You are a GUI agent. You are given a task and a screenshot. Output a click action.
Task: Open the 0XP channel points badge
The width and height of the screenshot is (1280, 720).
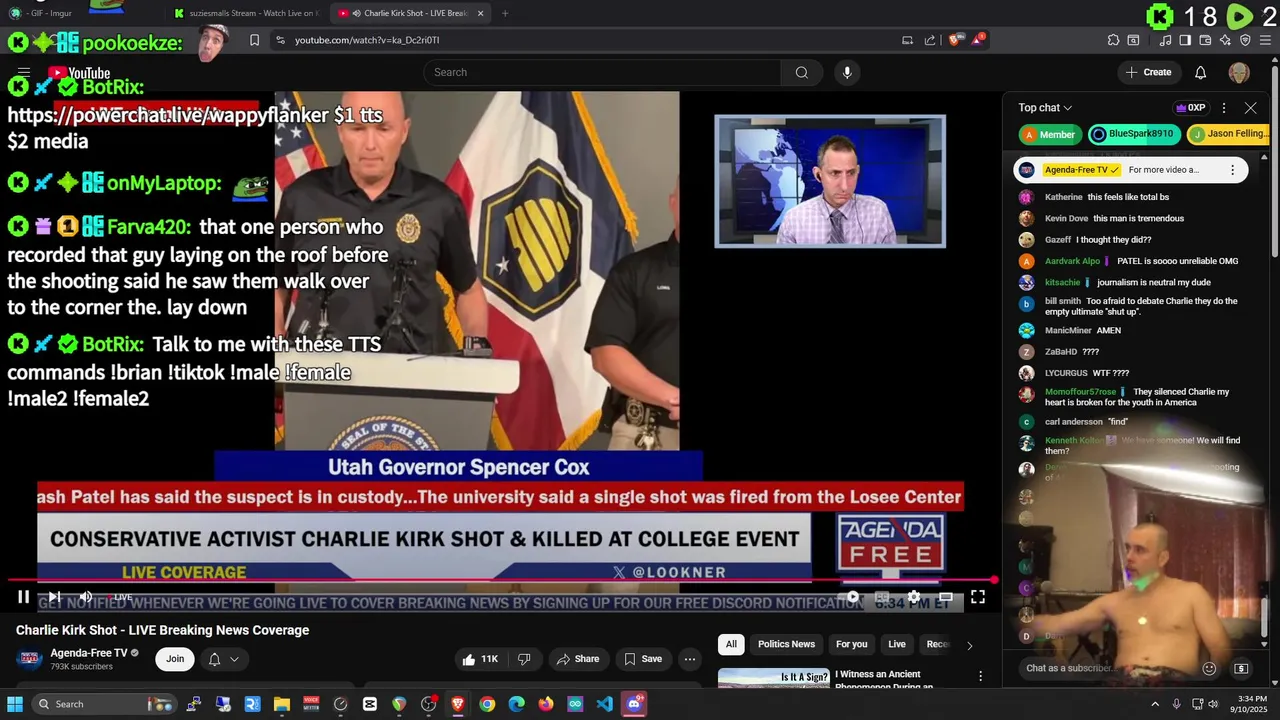[x=1189, y=108]
